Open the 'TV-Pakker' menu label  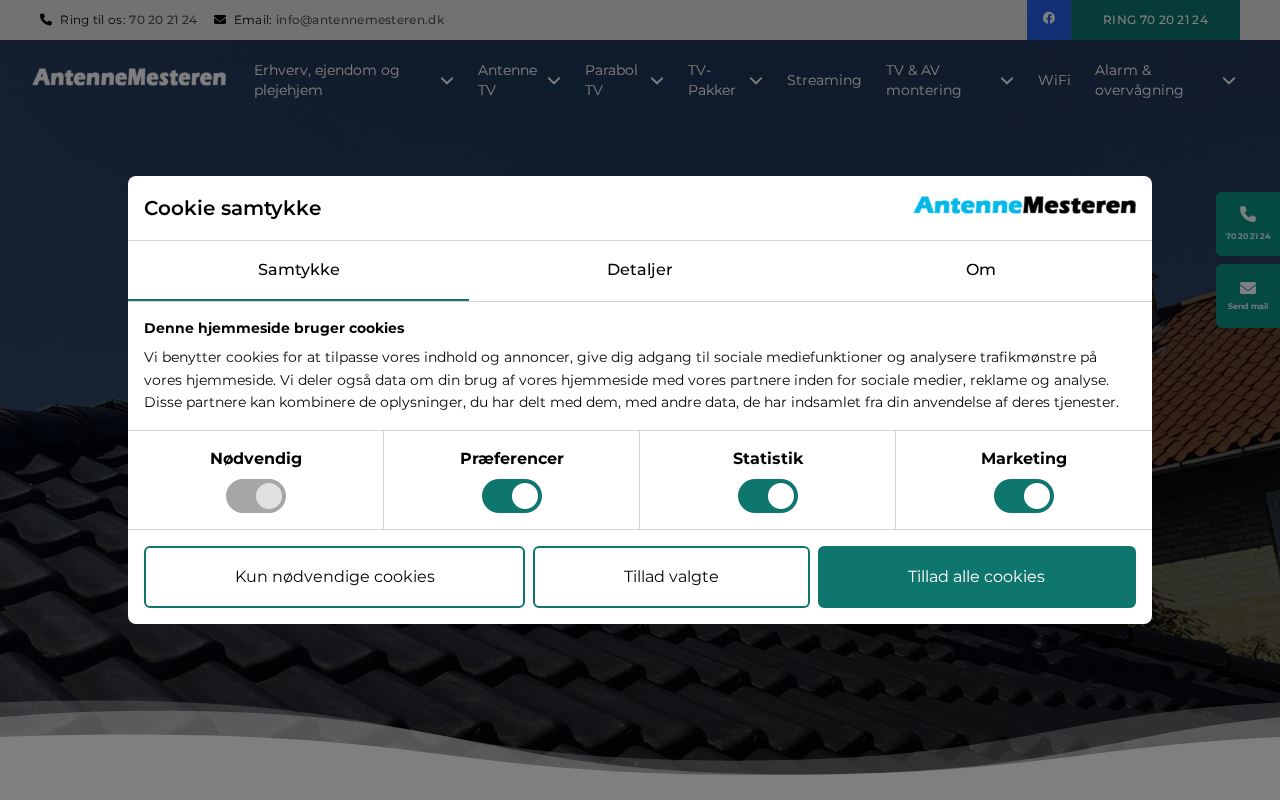click(x=712, y=80)
